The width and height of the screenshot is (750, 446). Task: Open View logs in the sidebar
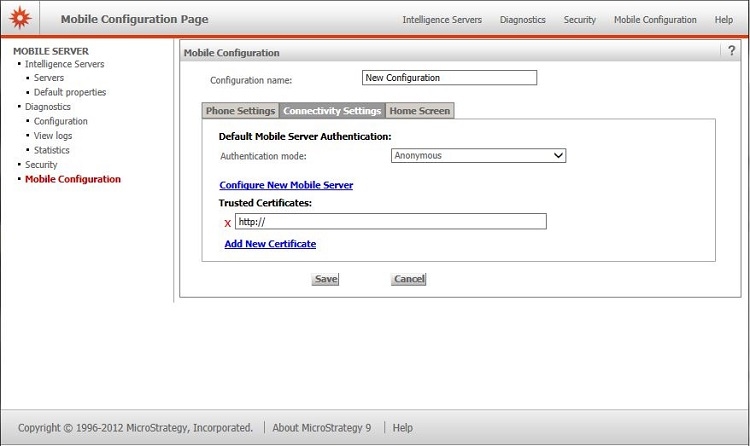[x=53, y=135]
